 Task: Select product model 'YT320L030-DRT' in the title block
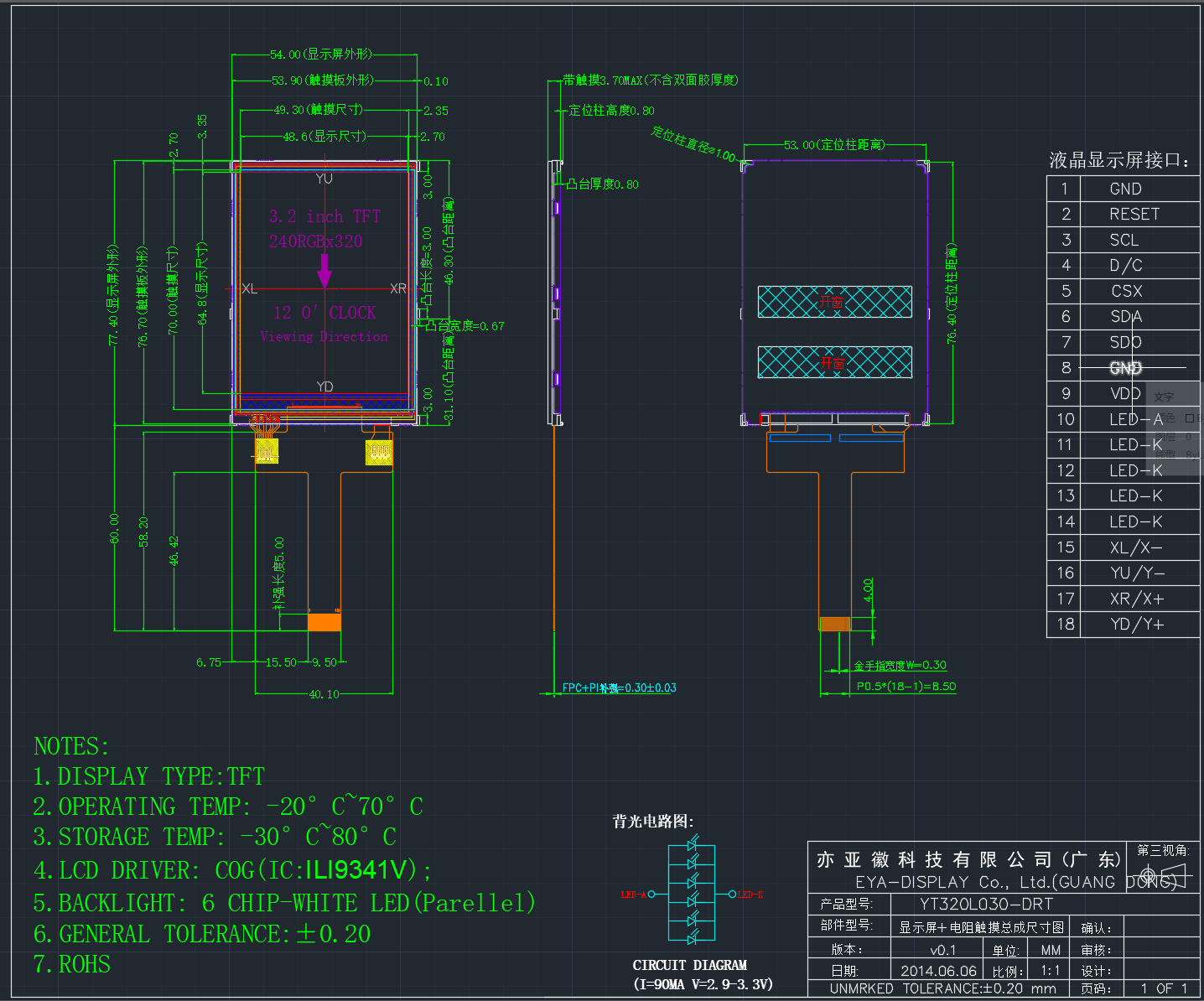[986, 904]
